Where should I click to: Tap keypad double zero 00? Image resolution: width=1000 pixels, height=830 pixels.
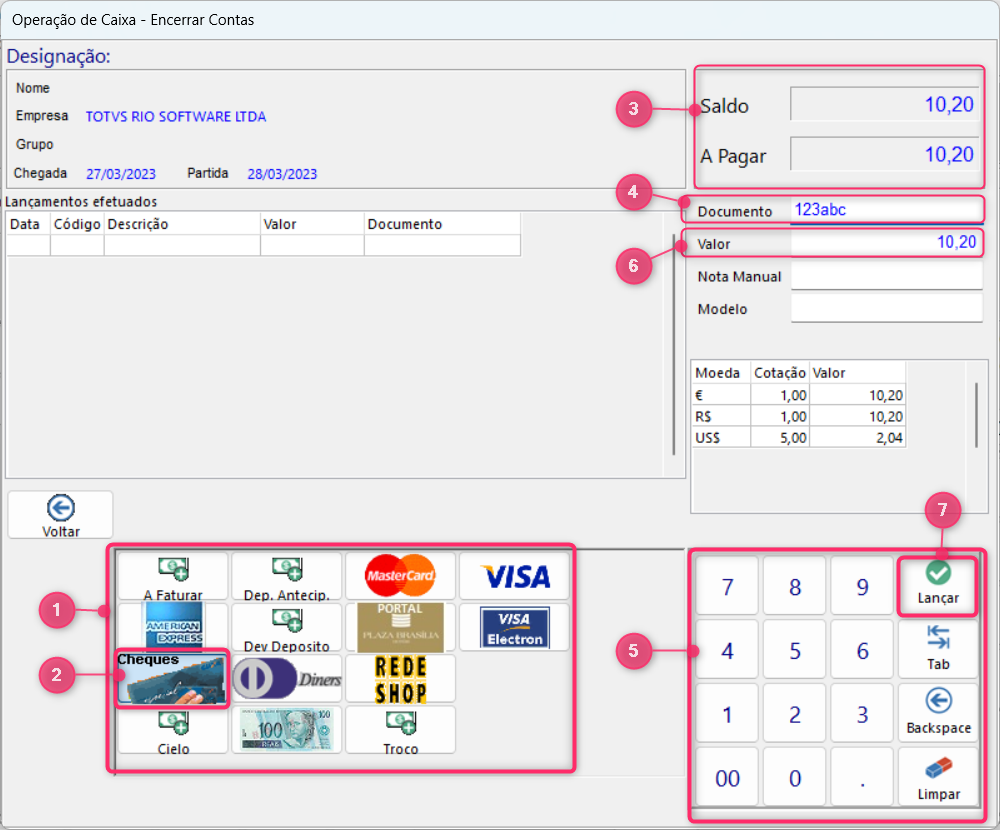pyautogui.click(x=727, y=777)
